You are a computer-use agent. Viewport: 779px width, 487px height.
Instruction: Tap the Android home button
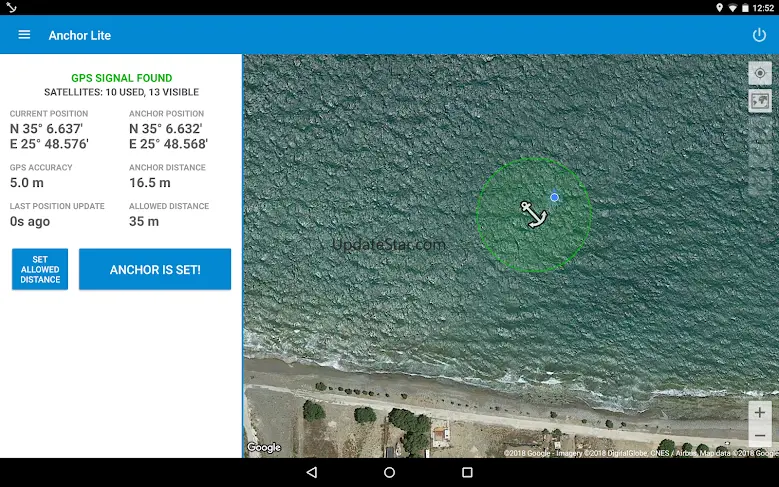(x=390, y=472)
